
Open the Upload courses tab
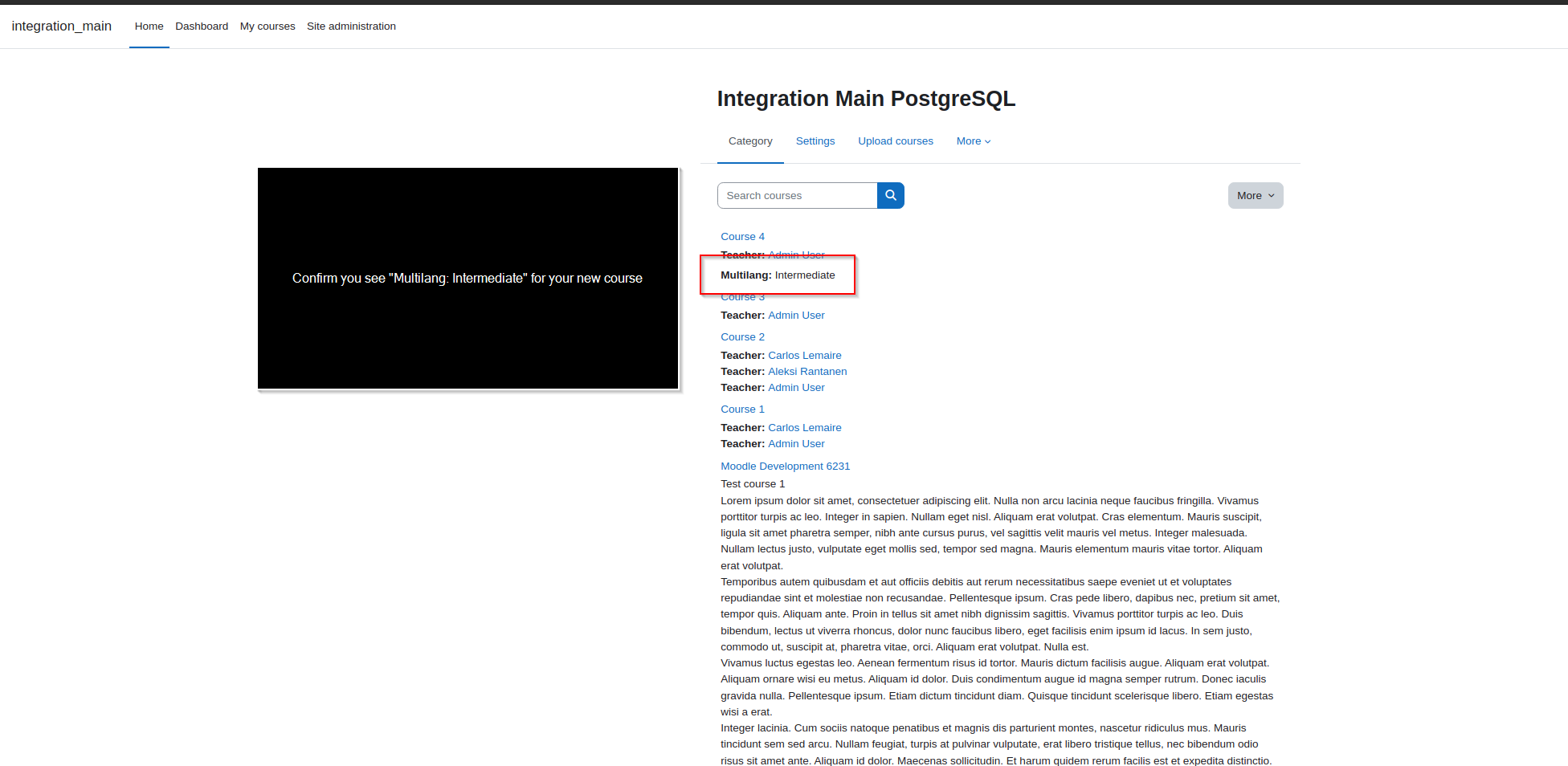pyautogui.click(x=896, y=141)
